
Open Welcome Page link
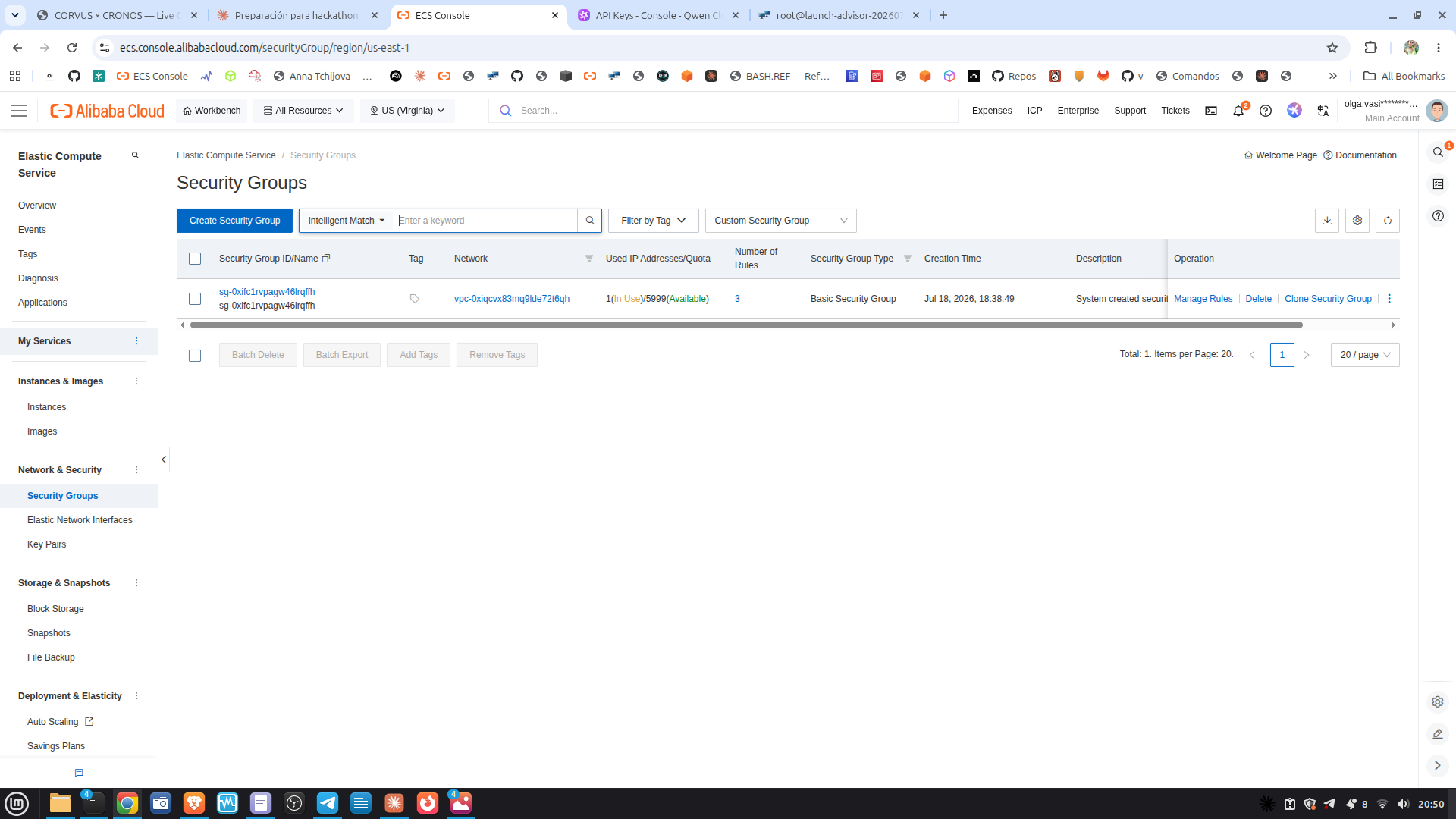point(1281,155)
